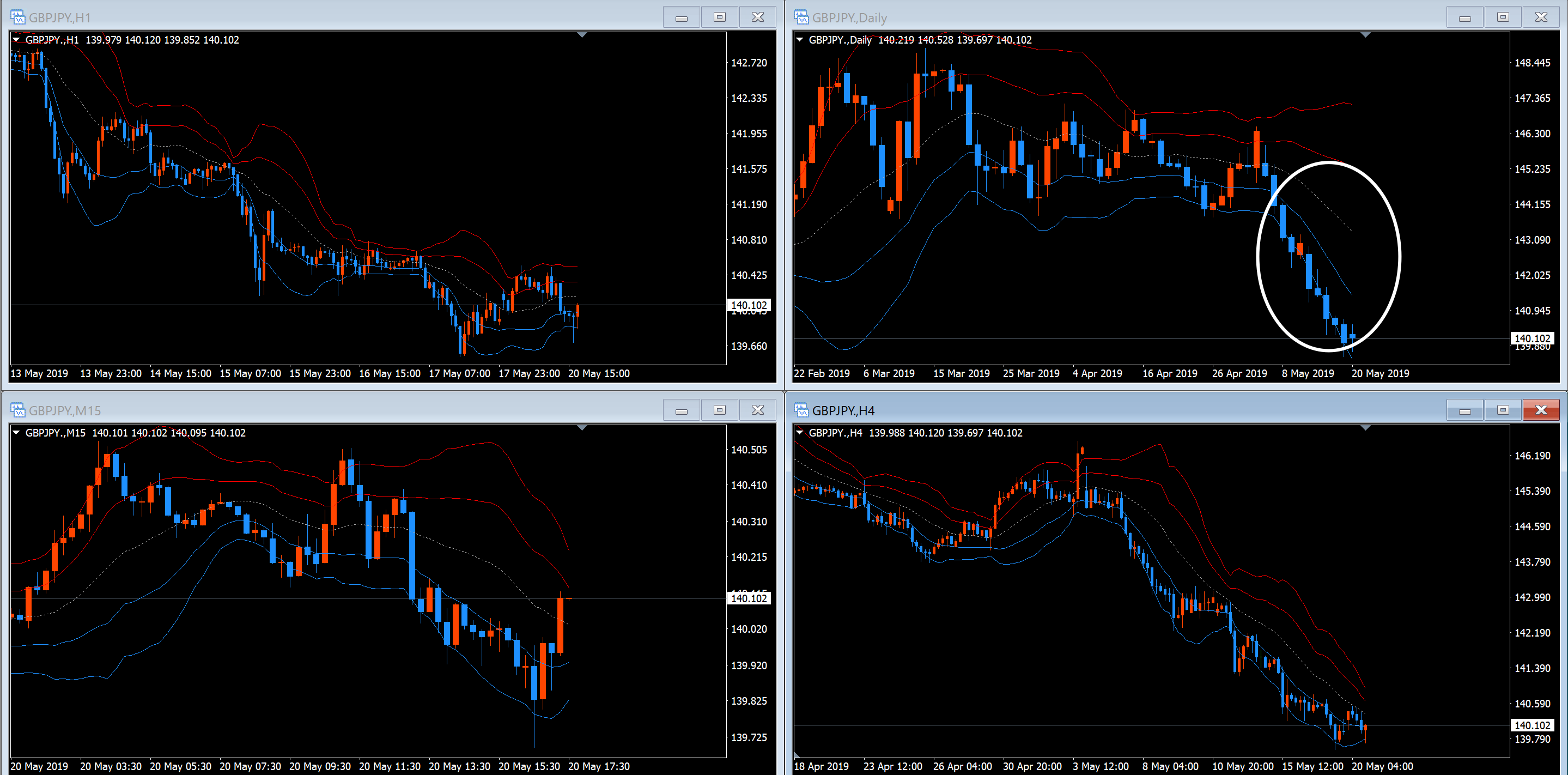The width and height of the screenshot is (1568, 775).
Task: Open the triangle menu beside GBPJPY,H4 label
Action: (800, 432)
